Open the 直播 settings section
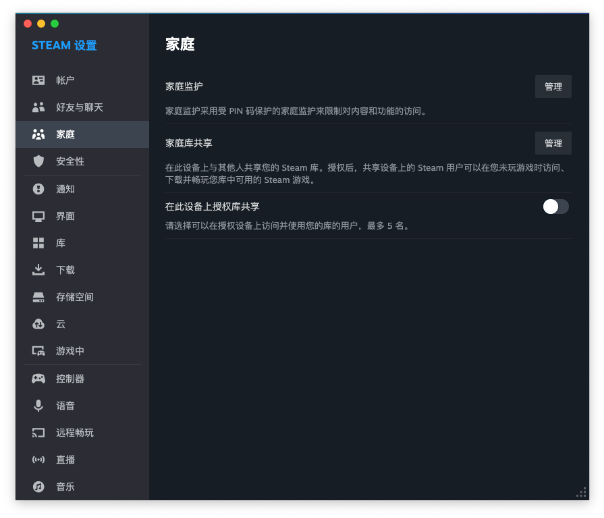 (x=82, y=459)
